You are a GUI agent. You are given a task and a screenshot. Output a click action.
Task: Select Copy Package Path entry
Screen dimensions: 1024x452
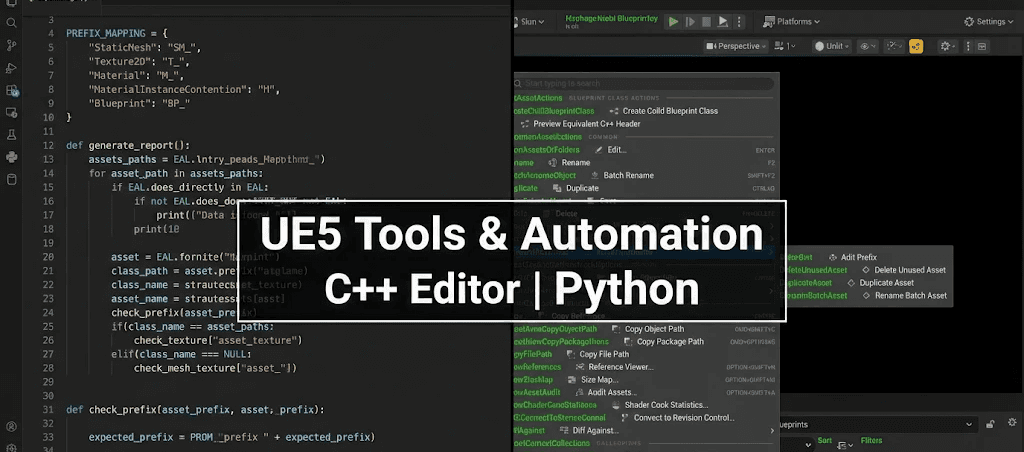pos(664,342)
